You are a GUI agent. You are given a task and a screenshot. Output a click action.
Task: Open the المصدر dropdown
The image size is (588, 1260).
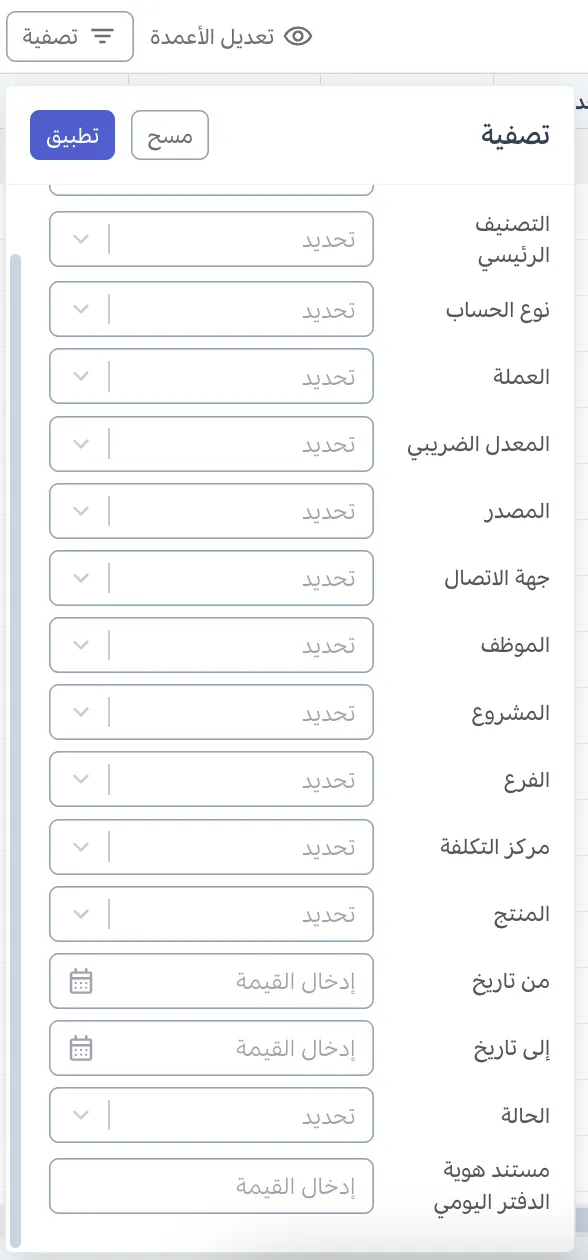point(211,511)
